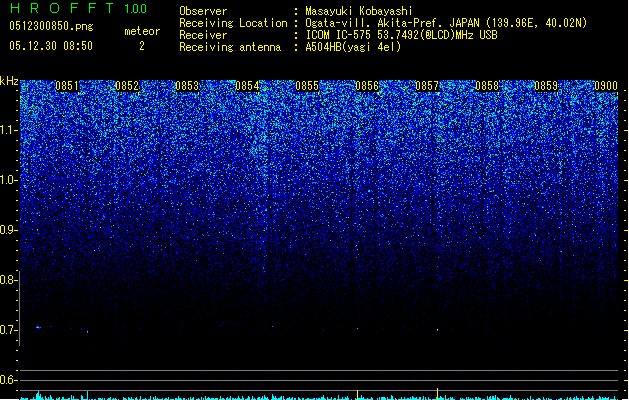The width and height of the screenshot is (629, 400).
Task: Click the meteor count value 2
Action: pos(142,46)
